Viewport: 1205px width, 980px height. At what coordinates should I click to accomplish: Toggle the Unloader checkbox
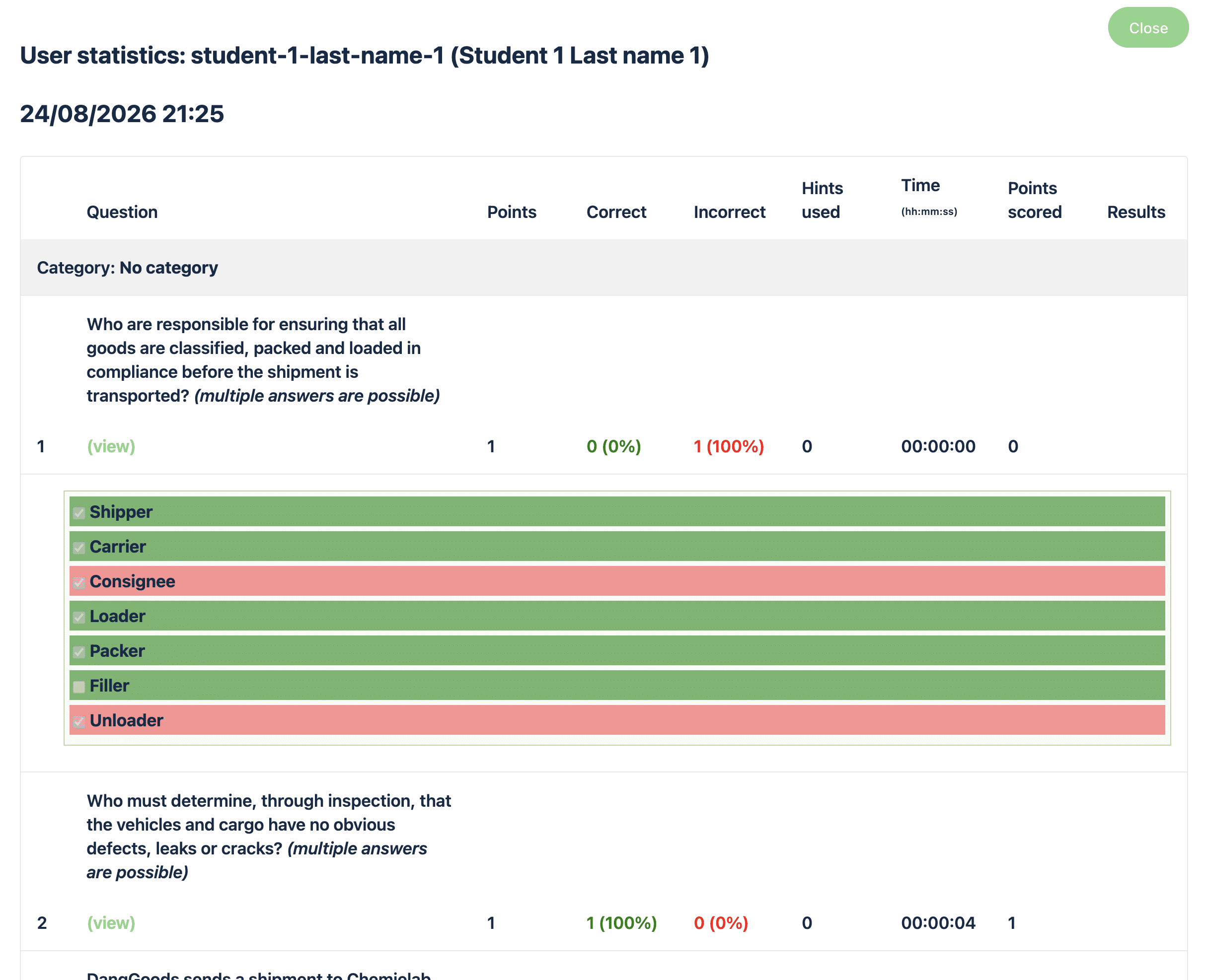tap(79, 721)
